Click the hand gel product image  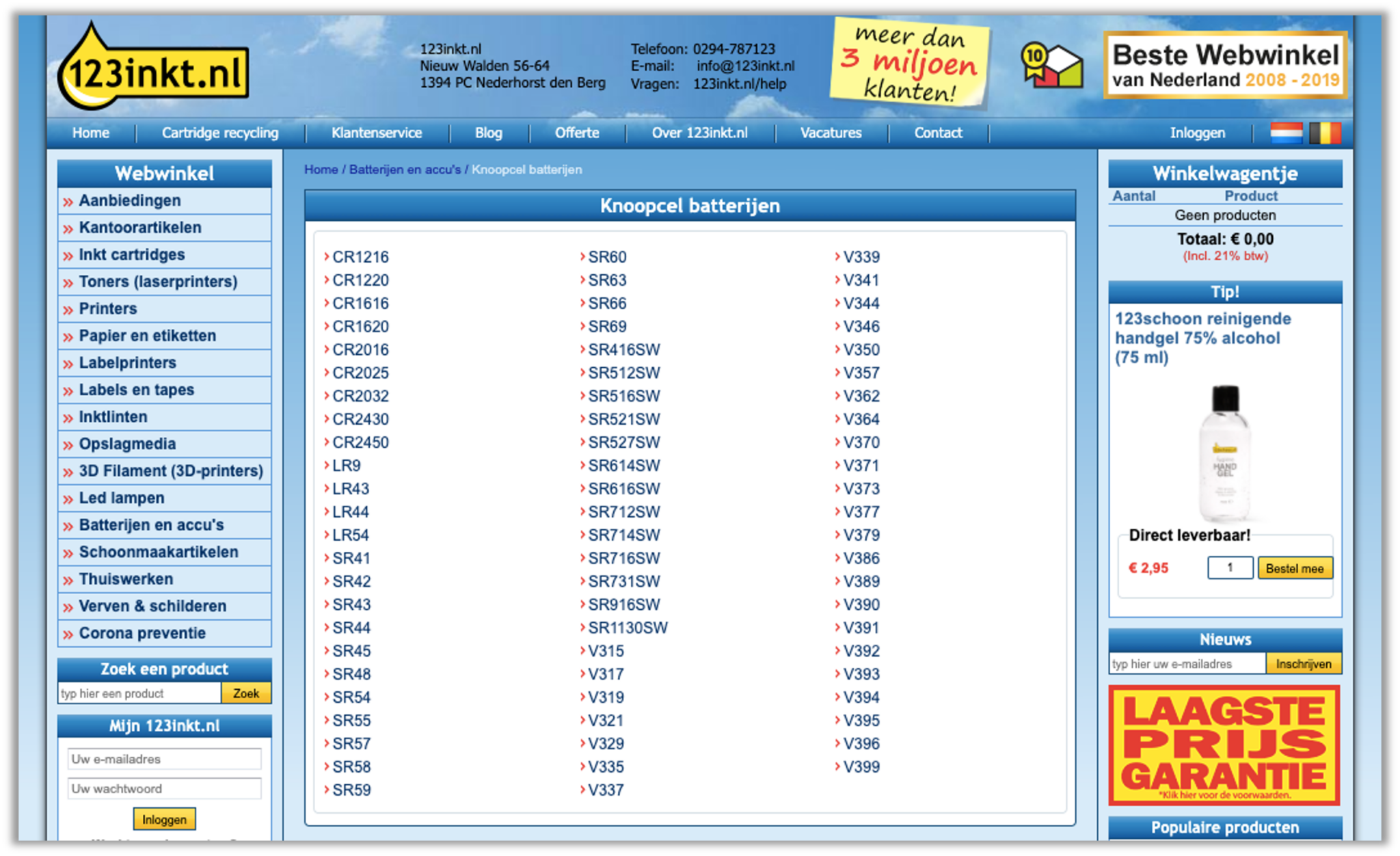pos(1225,453)
